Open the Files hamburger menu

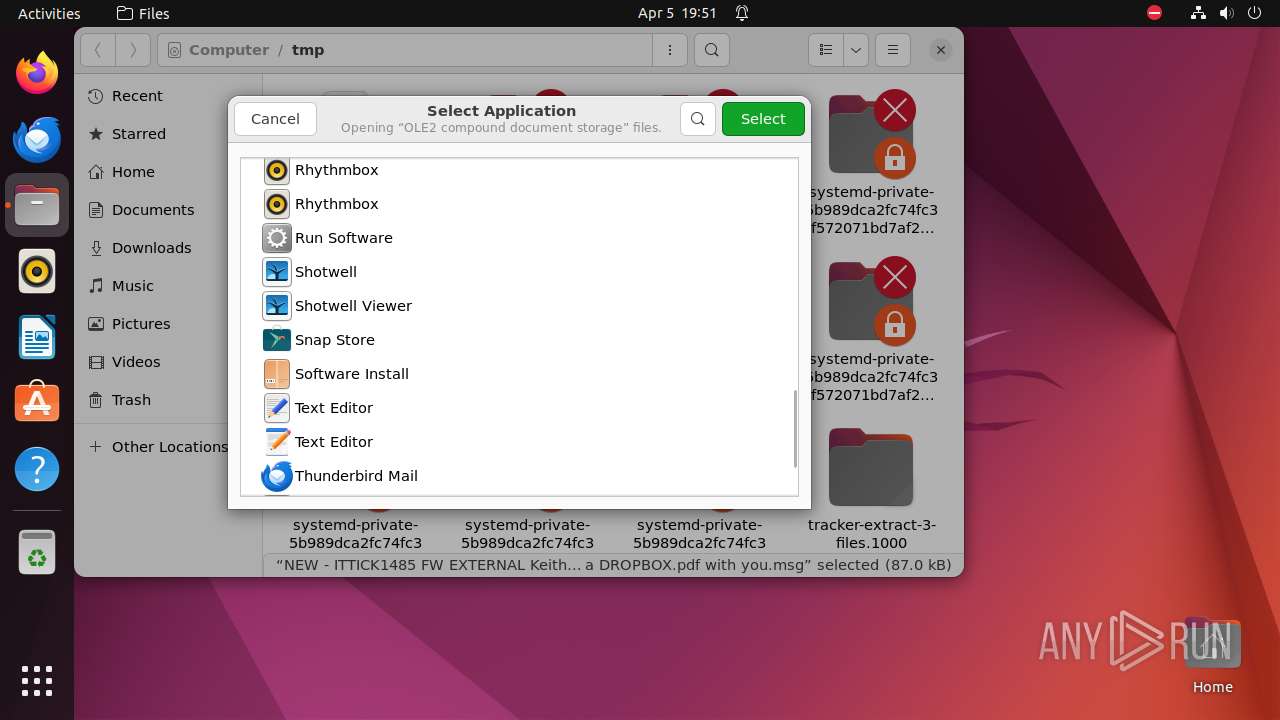(893, 50)
